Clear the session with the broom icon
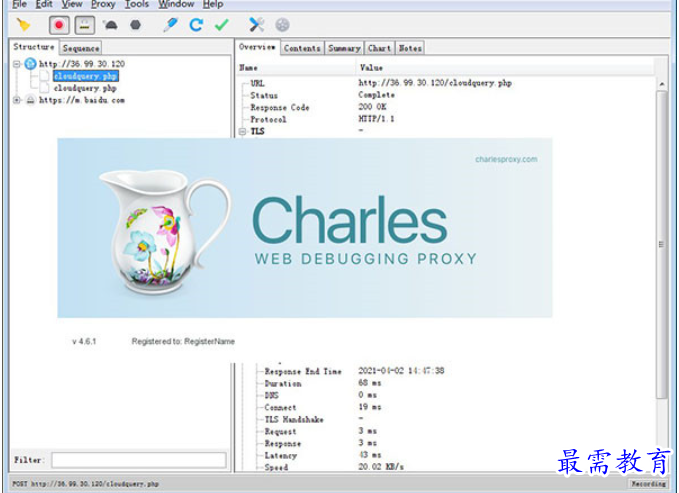The height and width of the screenshot is (493, 679). click(24, 25)
